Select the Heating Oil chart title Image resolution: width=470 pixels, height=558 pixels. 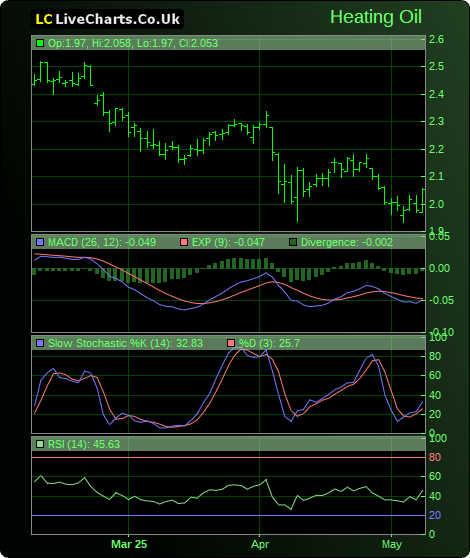point(376,17)
